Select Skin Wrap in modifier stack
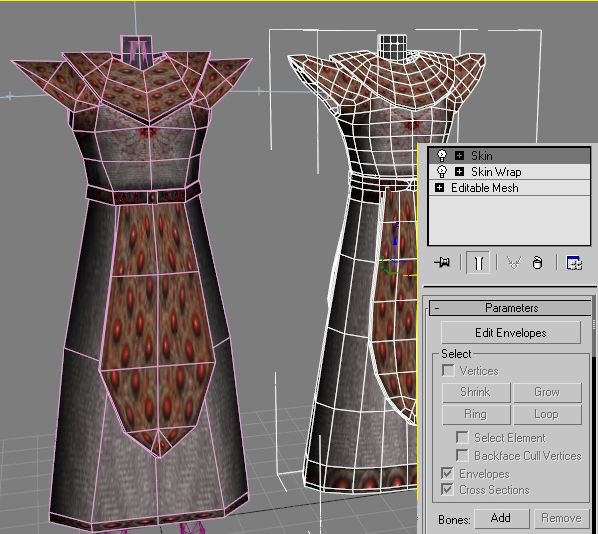The width and height of the screenshot is (598, 534). [496, 172]
